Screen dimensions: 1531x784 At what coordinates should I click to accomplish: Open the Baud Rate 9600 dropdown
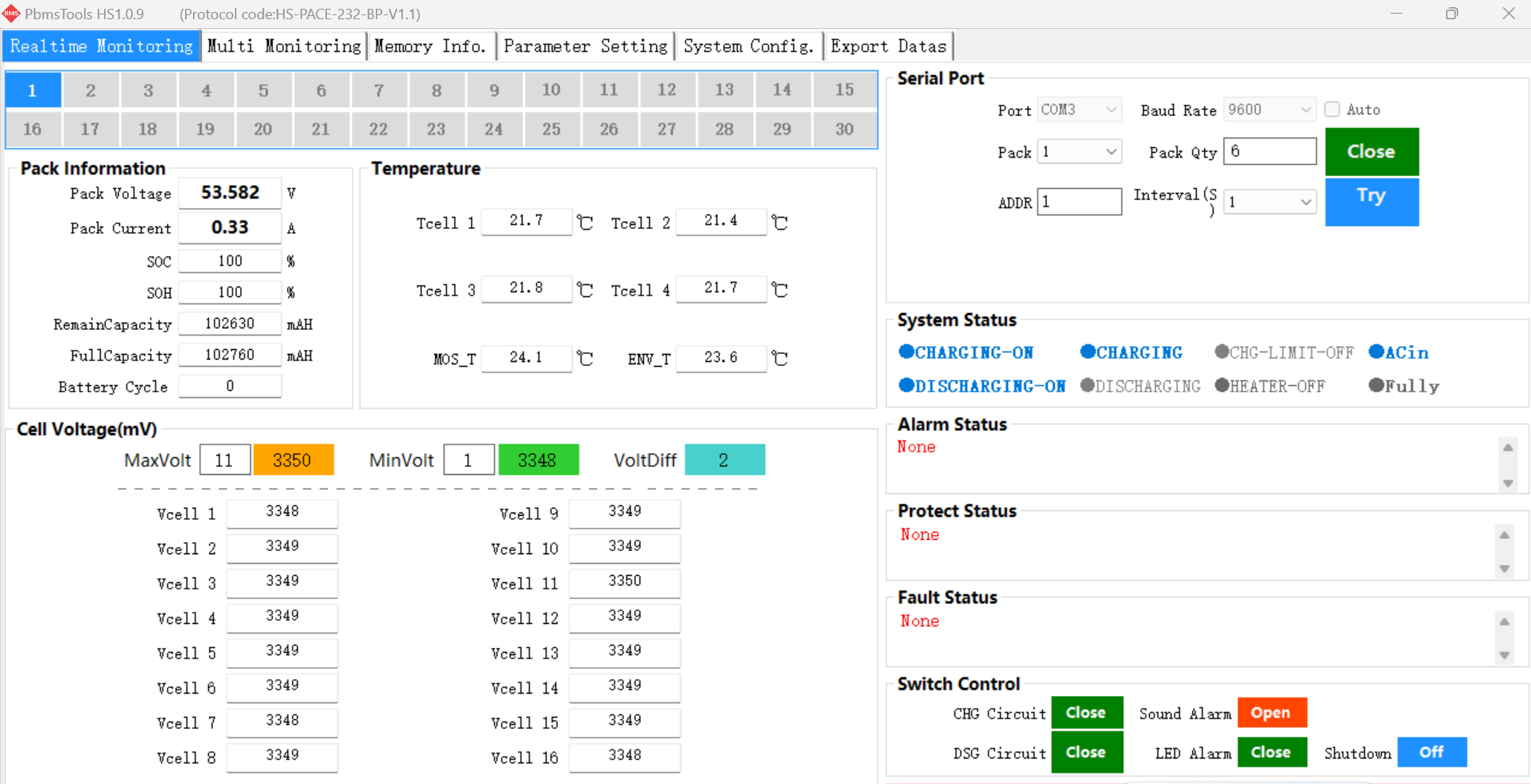point(1270,109)
